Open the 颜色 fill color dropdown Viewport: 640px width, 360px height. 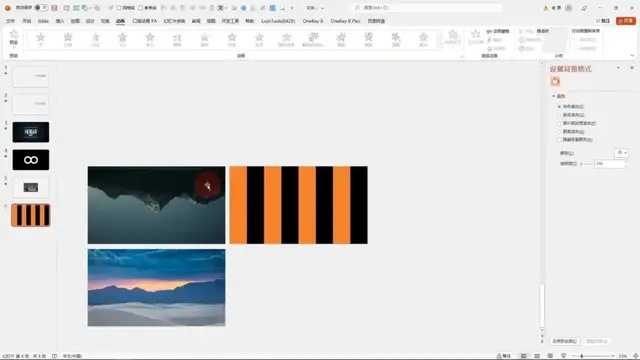click(621, 153)
